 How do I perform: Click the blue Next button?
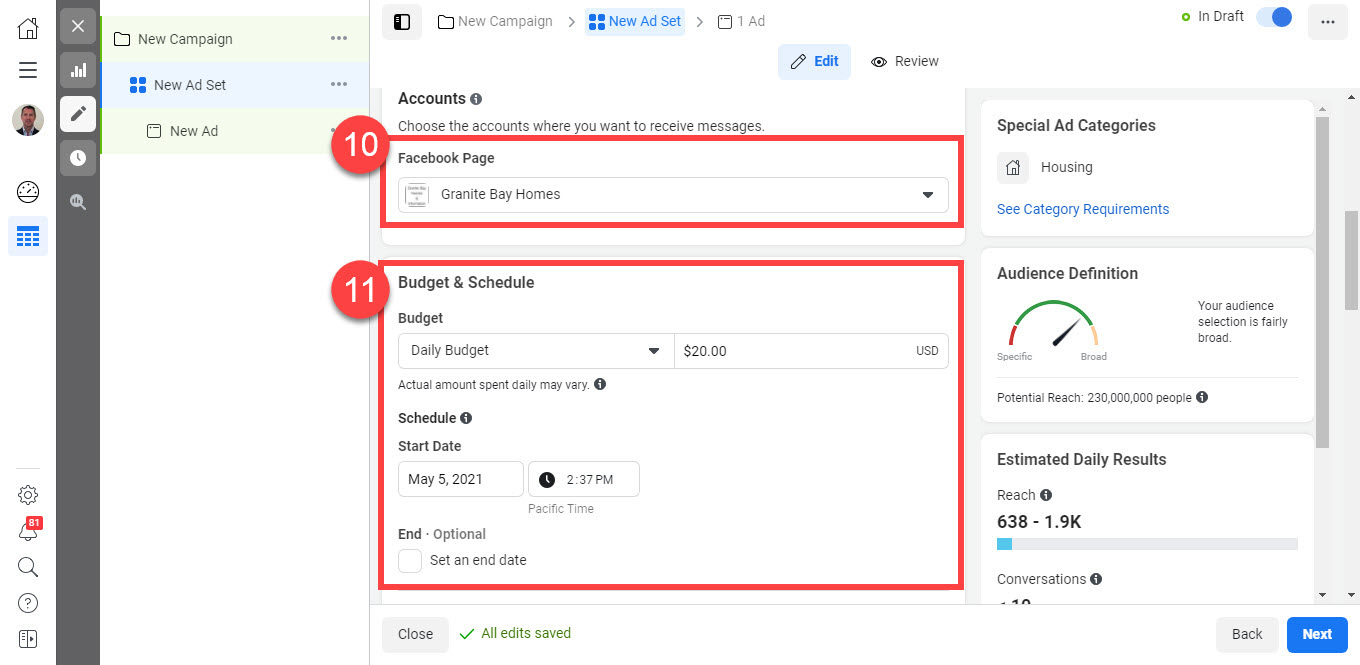click(x=1317, y=634)
